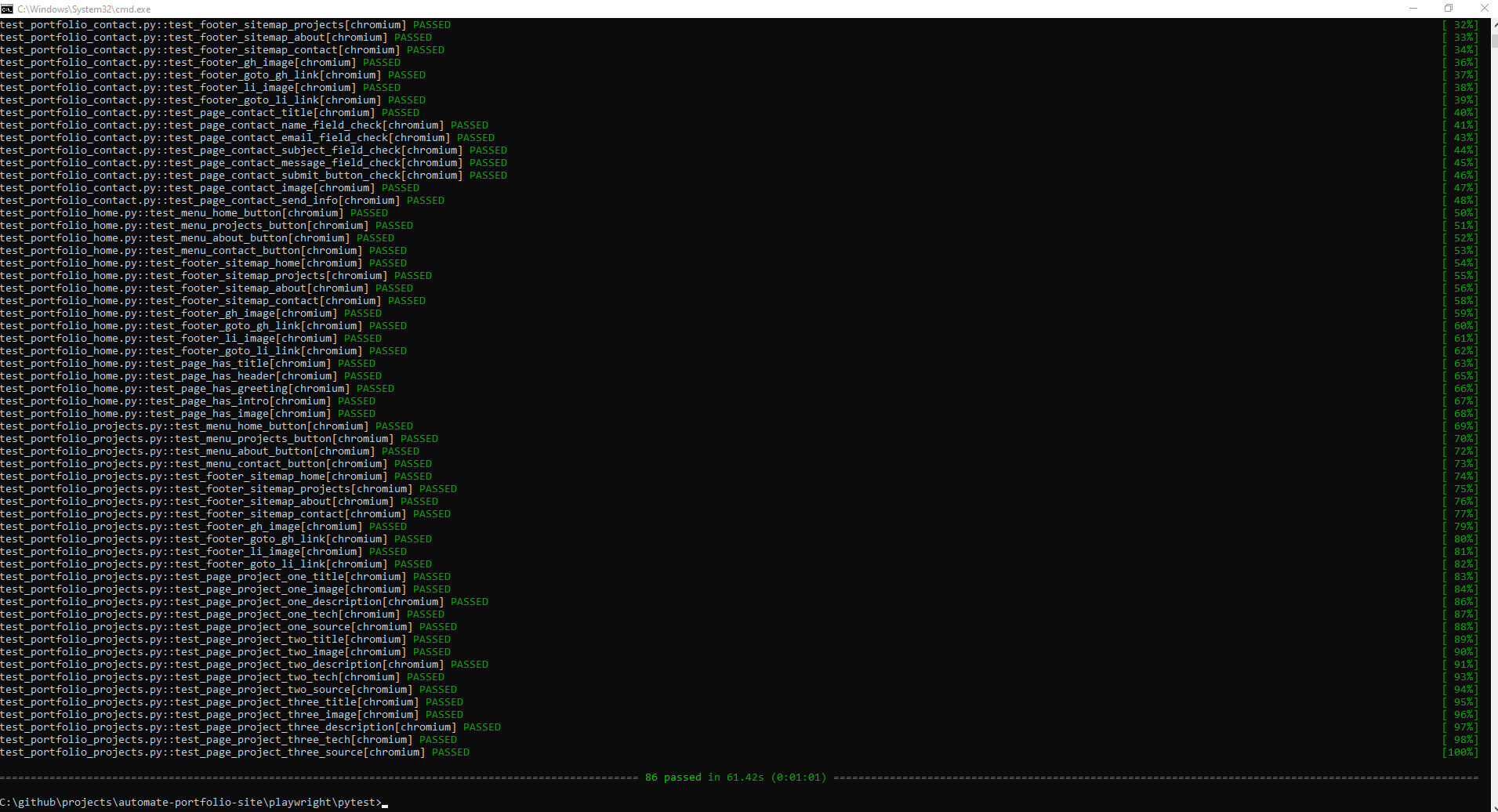Click the [ 32%] progress indicator
Image resolution: width=1498 pixels, height=812 pixels.
(x=1460, y=25)
